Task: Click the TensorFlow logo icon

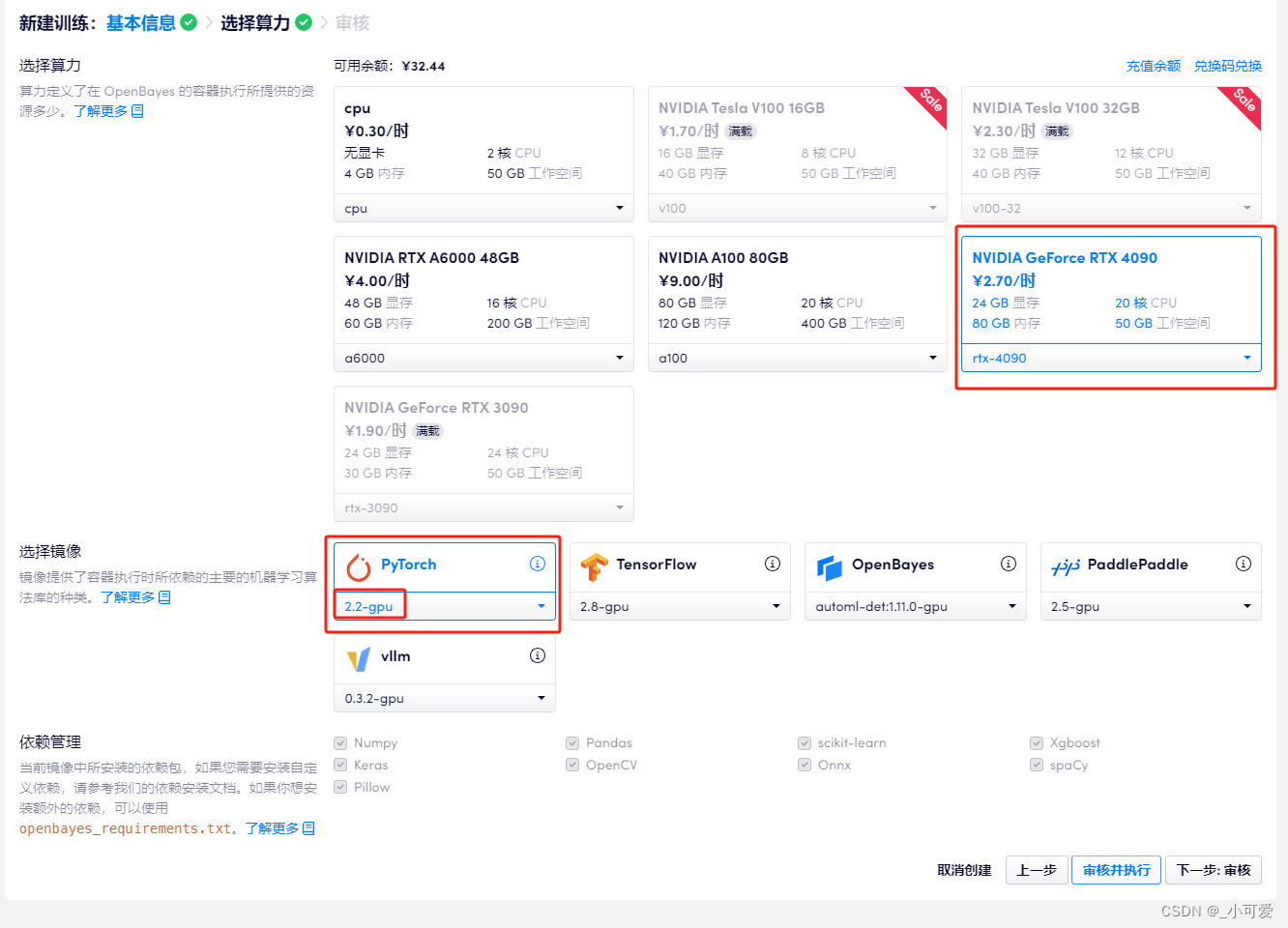Action: coord(595,567)
